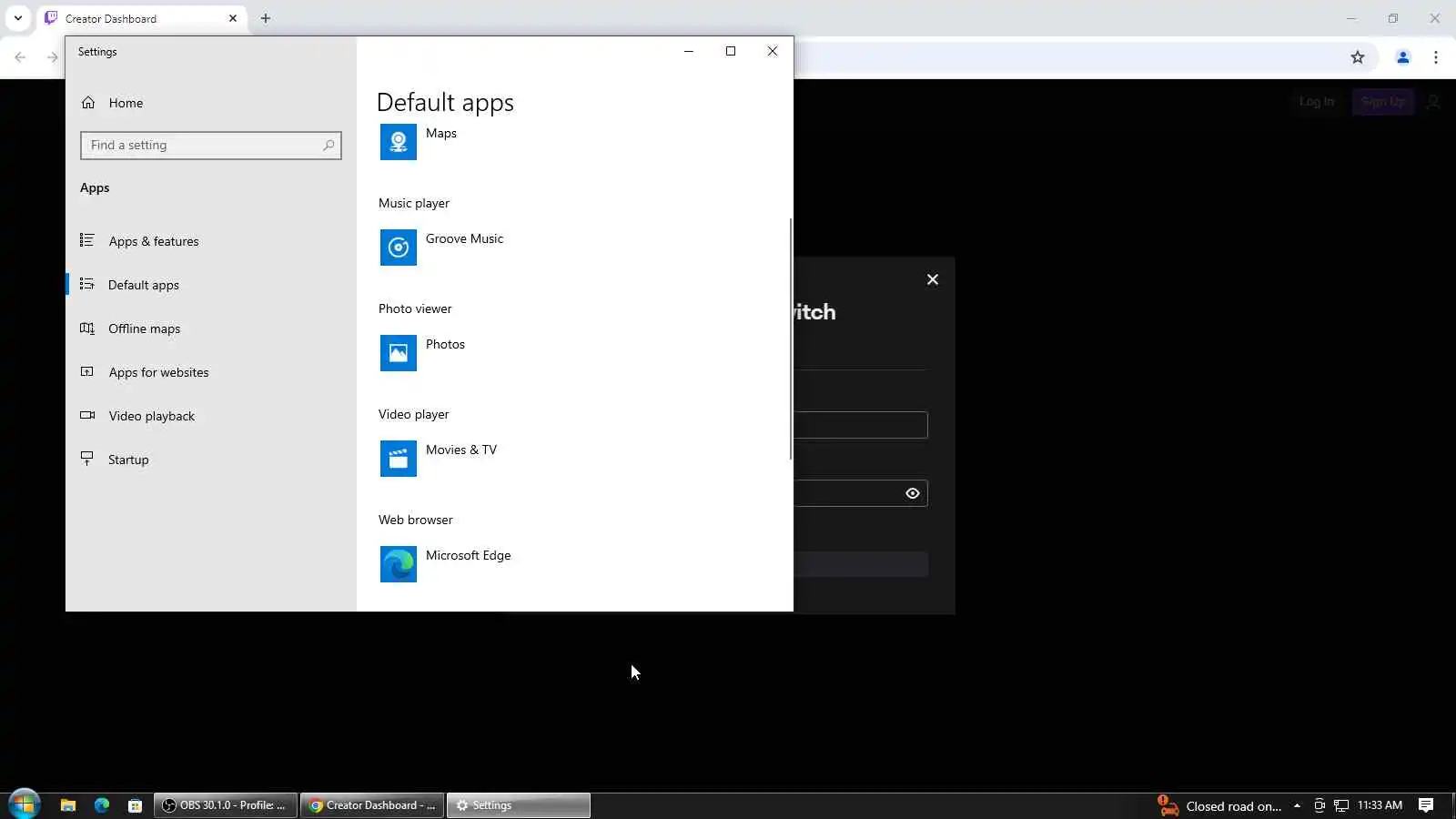Click the Web browser heading

tap(416, 520)
